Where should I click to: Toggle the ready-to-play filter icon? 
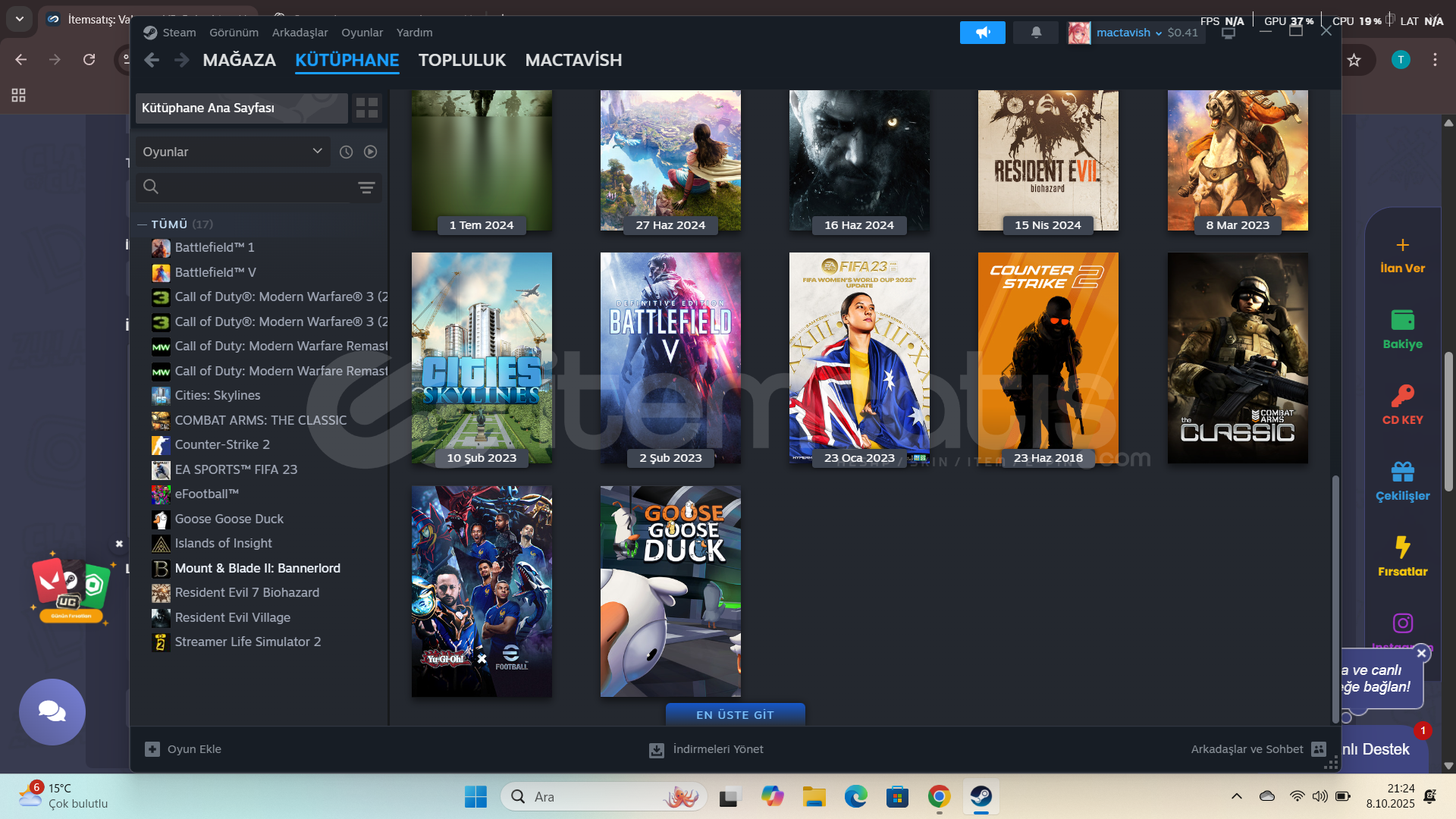coord(370,152)
